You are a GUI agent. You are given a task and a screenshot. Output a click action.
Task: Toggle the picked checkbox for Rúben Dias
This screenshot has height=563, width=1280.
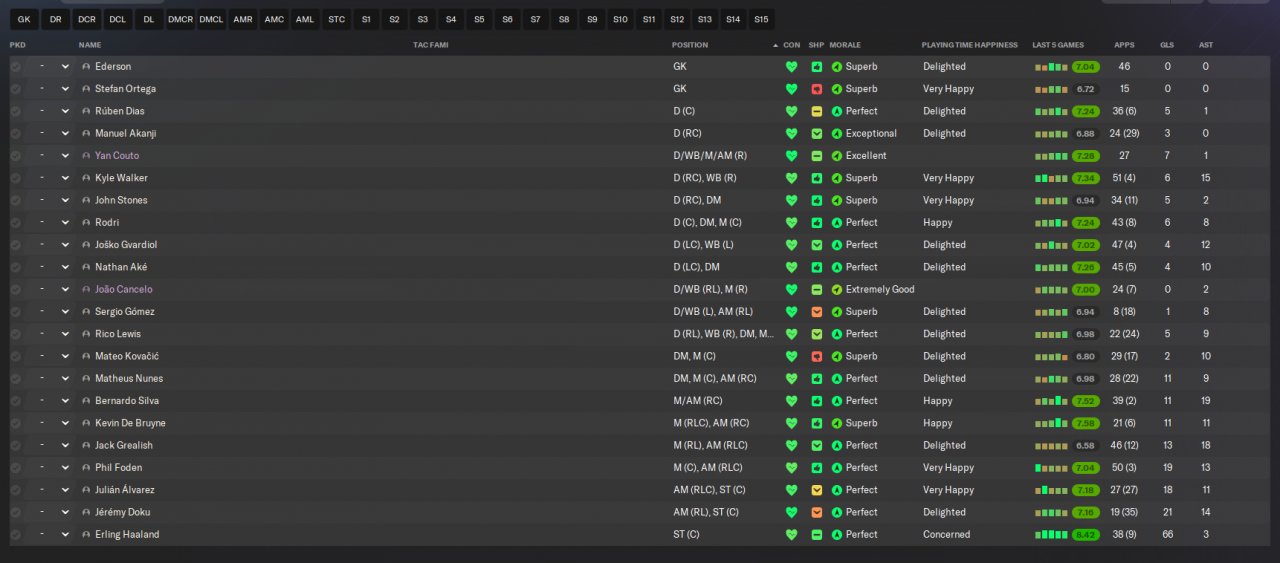coord(15,111)
